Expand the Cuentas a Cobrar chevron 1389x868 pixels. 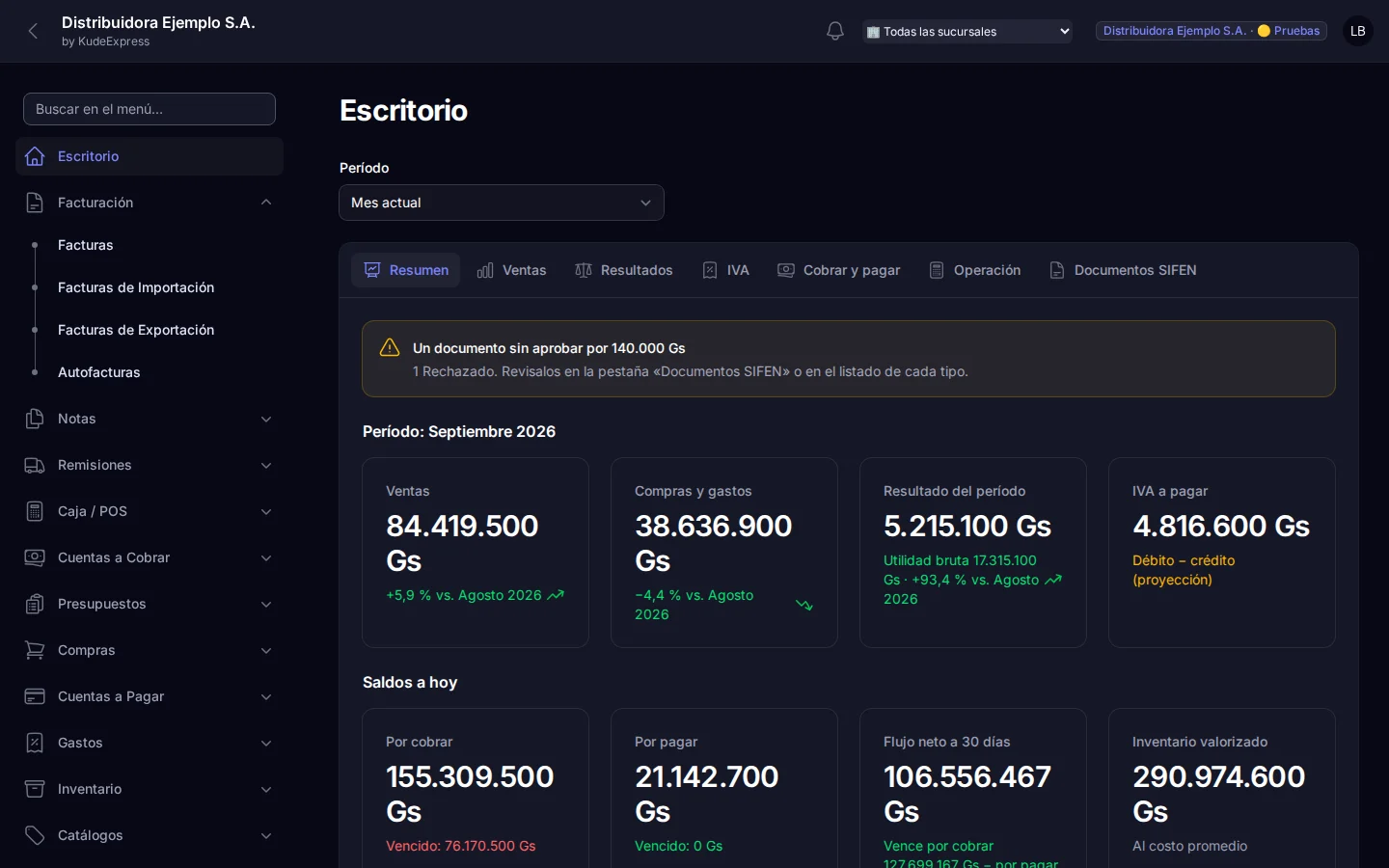click(266, 557)
